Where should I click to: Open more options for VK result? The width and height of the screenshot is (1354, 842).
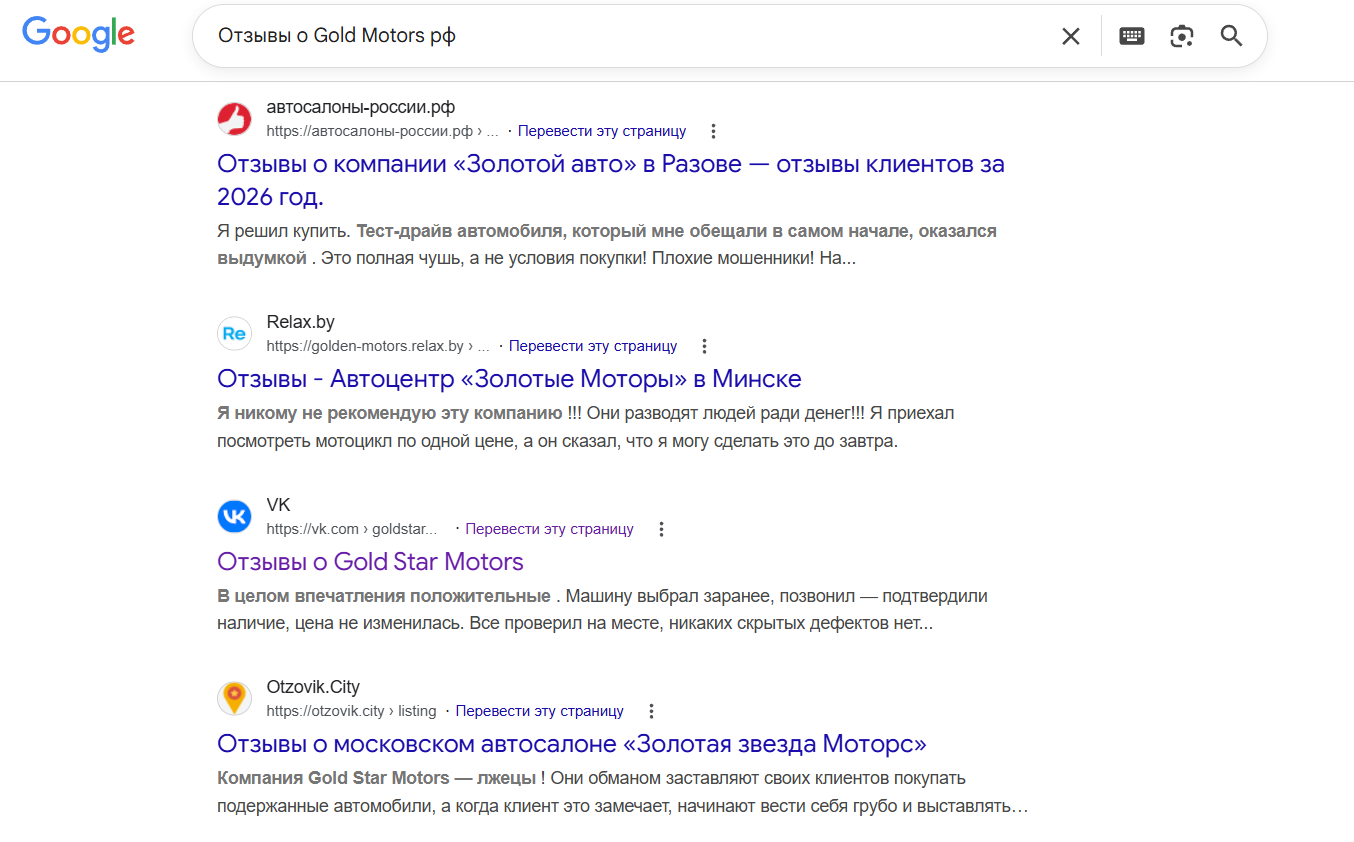pos(661,529)
